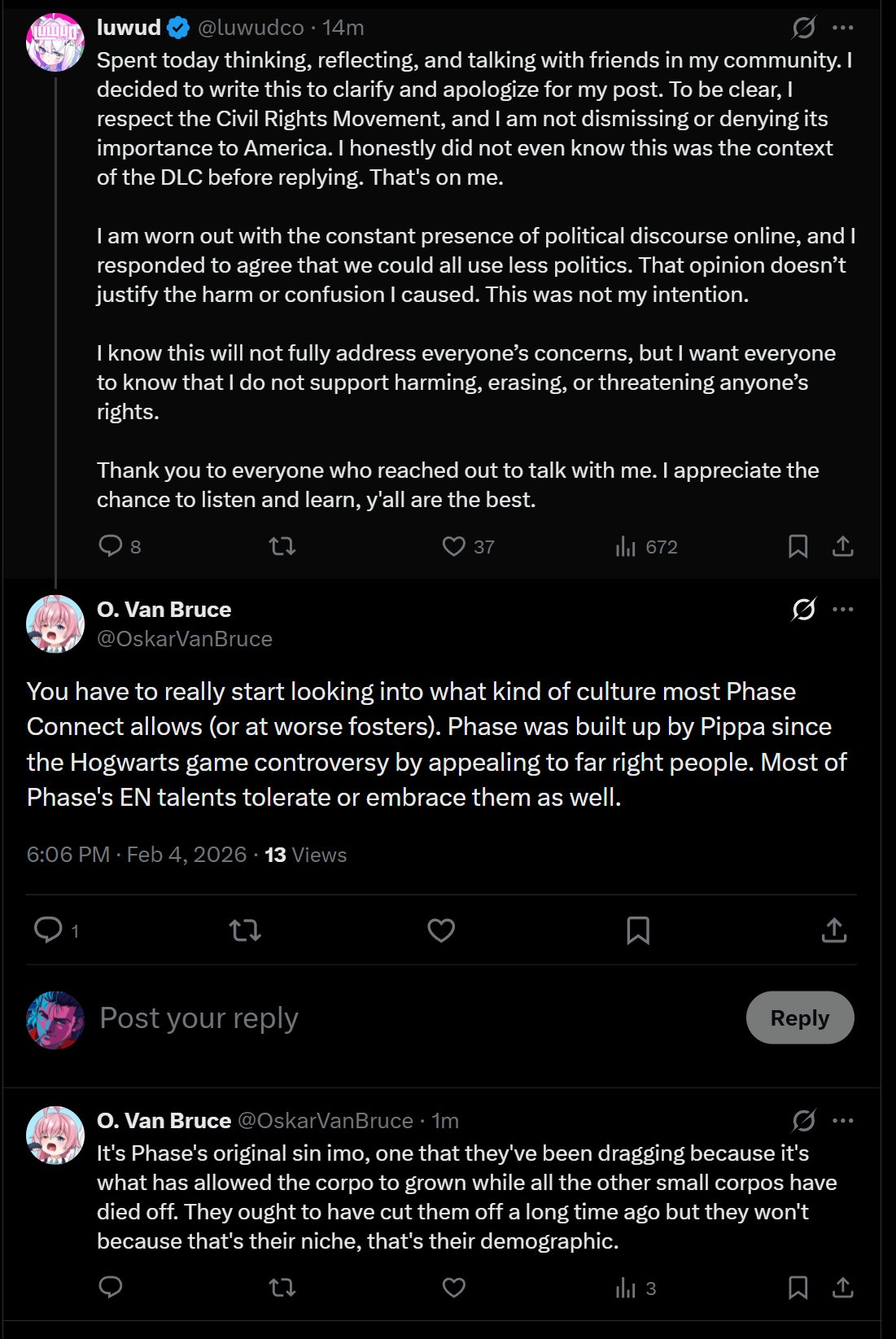Image resolution: width=896 pixels, height=1339 pixels.
Task: Bookmark luwud's post
Action: pyautogui.click(x=798, y=546)
